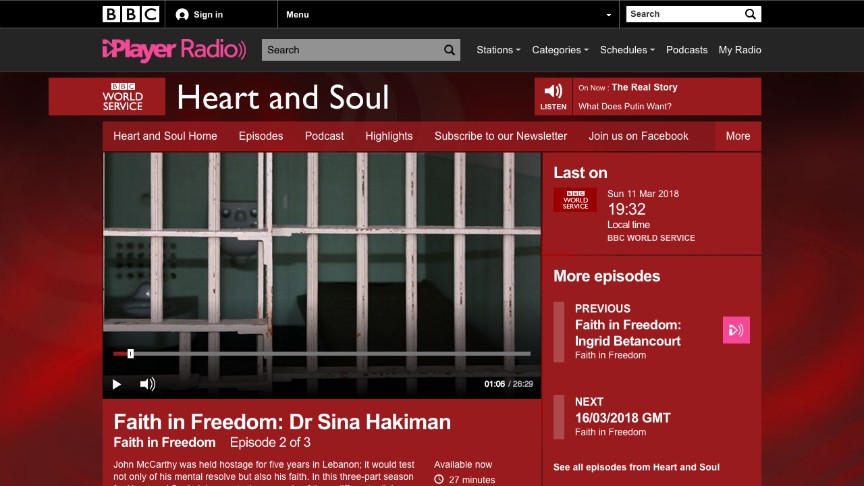
Task: Open the Episodes tab
Action: pos(261,136)
